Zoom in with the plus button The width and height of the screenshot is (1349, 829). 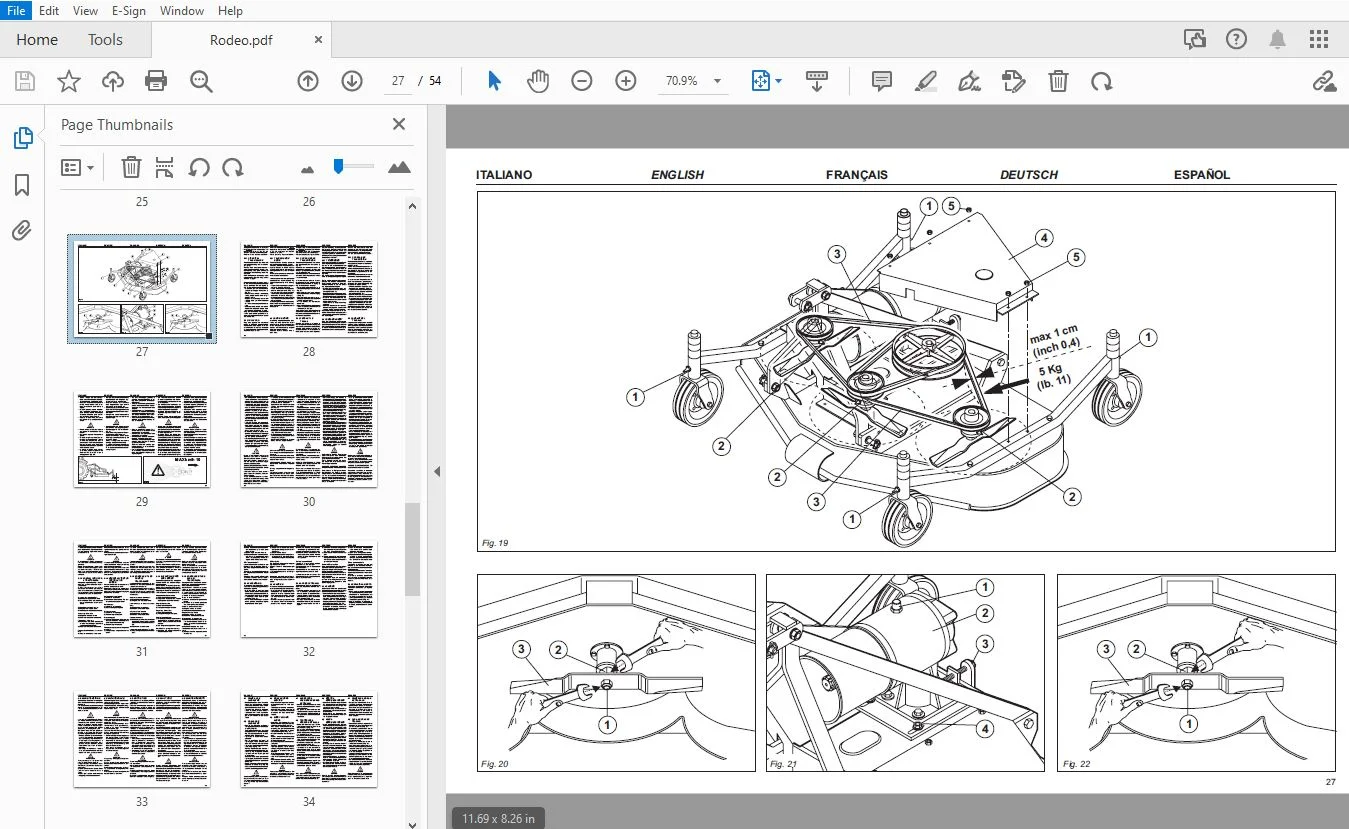tap(626, 81)
